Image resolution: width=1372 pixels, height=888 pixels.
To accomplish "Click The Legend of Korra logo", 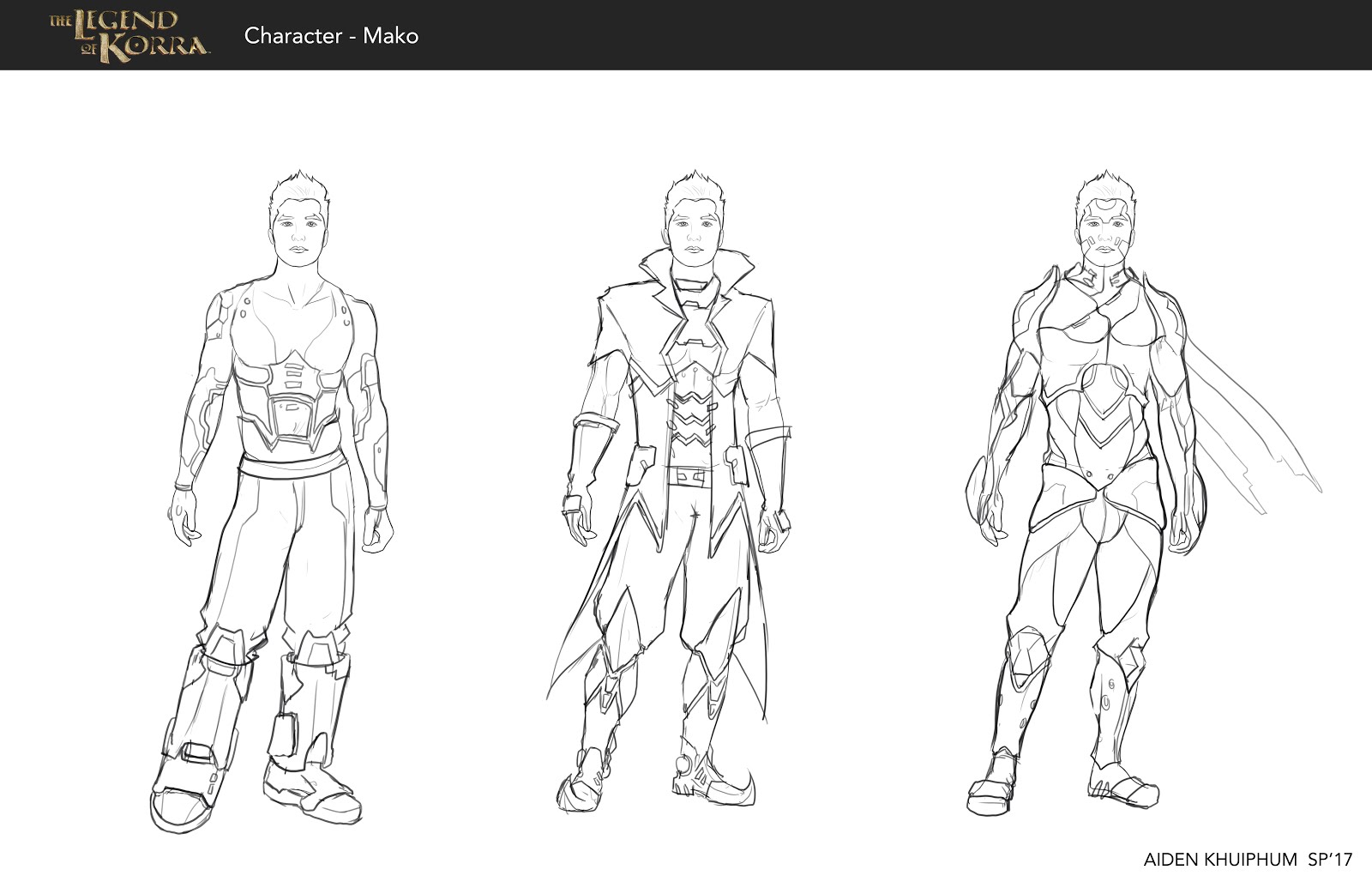I will tap(129, 36).
